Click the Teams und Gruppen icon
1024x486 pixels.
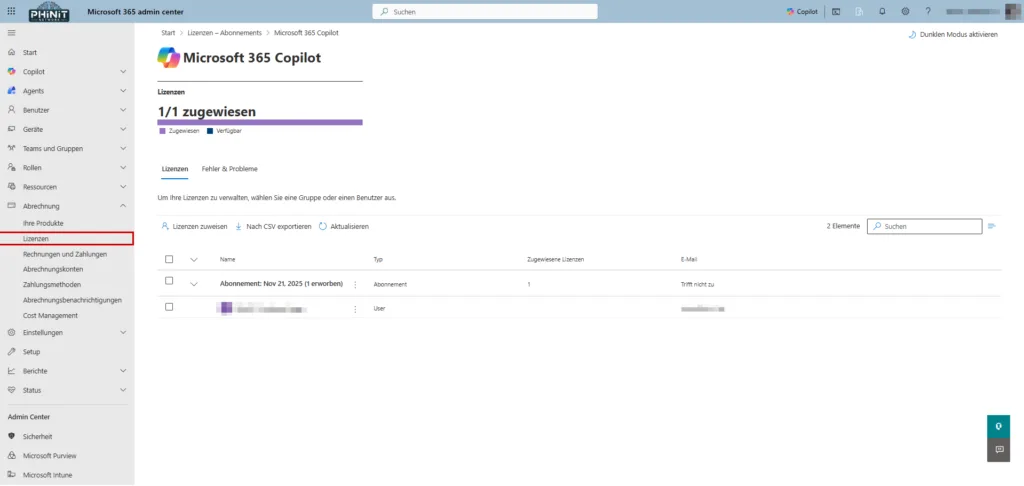(x=11, y=148)
